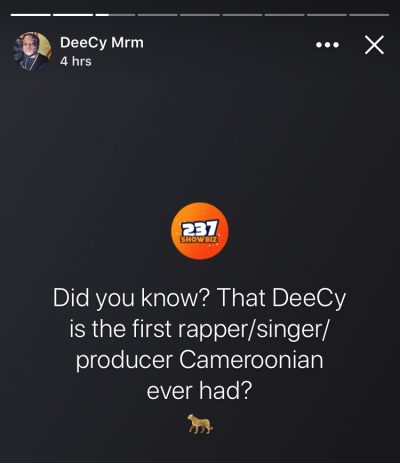Image resolution: width=400 pixels, height=463 pixels.
Task: Click the '4 hrs' timestamp
Action: 76,61
